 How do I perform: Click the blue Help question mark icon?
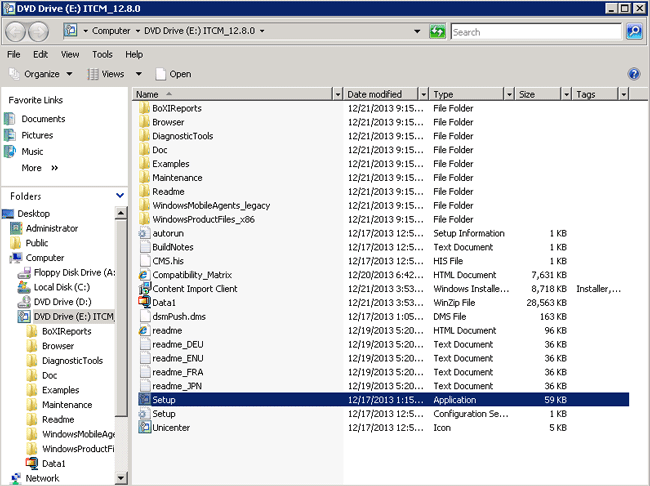pyautogui.click(x=633, y=74)
